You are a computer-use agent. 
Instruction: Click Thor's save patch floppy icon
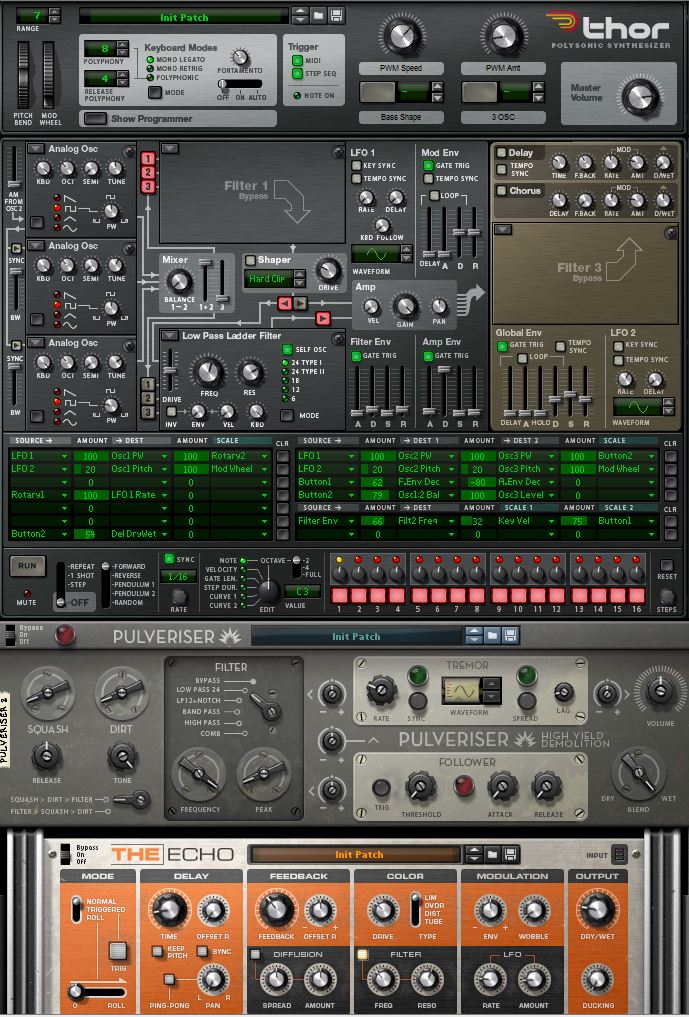(334, 17)
